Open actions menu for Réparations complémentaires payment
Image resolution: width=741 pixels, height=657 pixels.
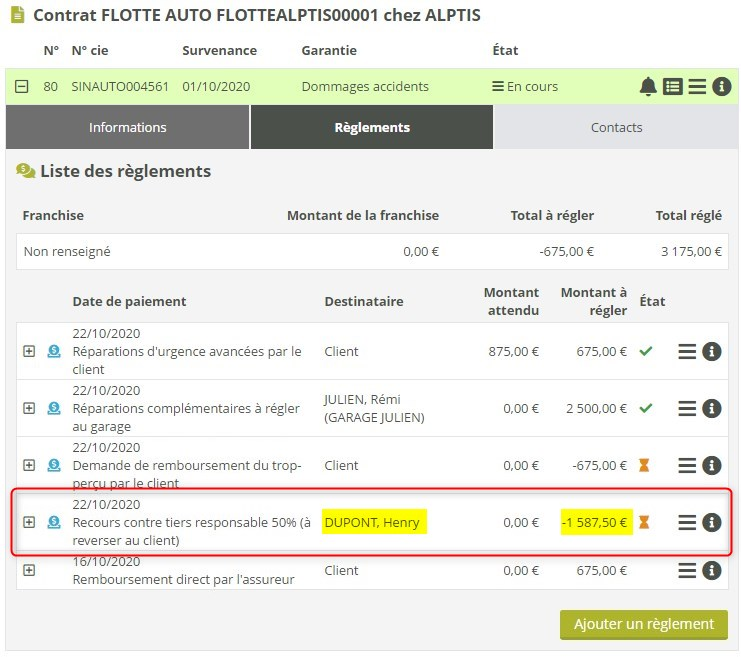click(687, 409)
